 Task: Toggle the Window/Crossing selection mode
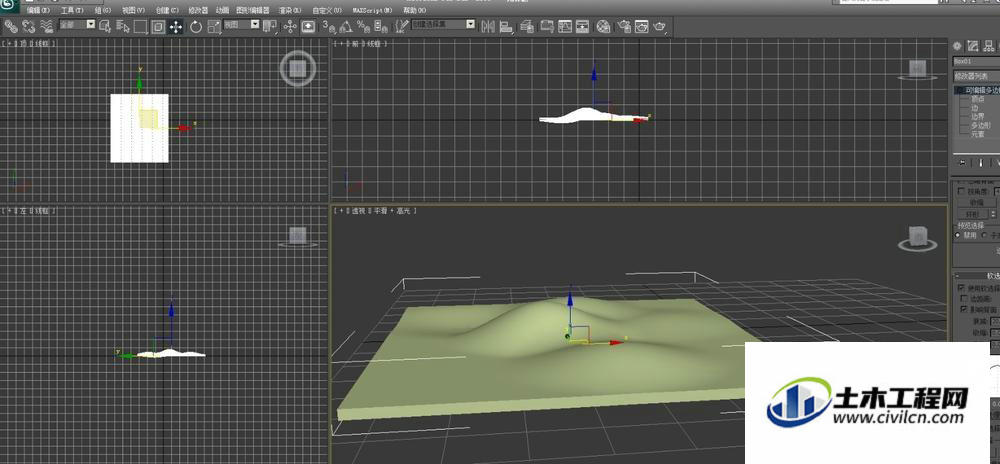click(x=158, y=26)
